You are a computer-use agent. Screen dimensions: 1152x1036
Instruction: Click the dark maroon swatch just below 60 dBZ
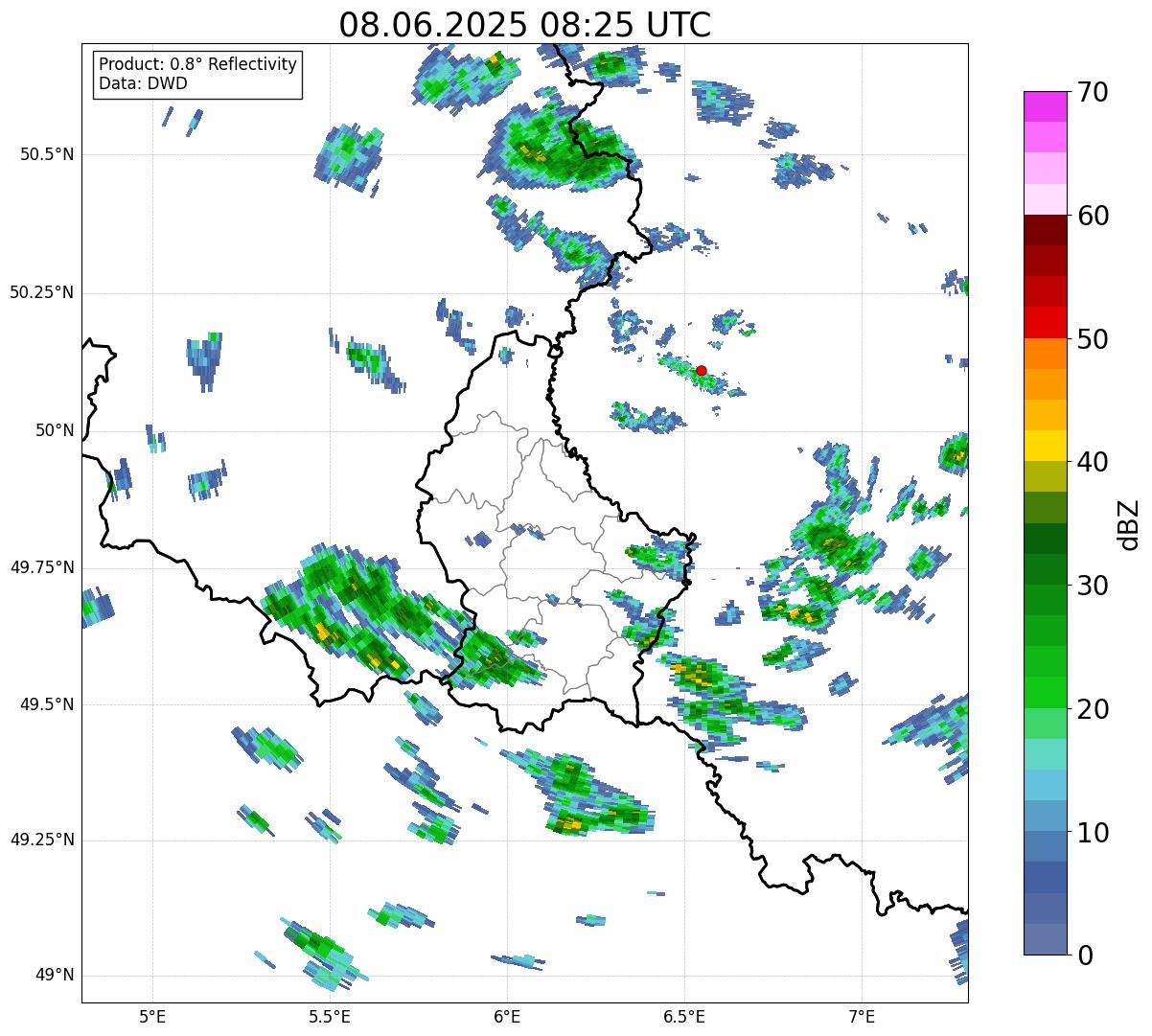[x=1045, y=230]
